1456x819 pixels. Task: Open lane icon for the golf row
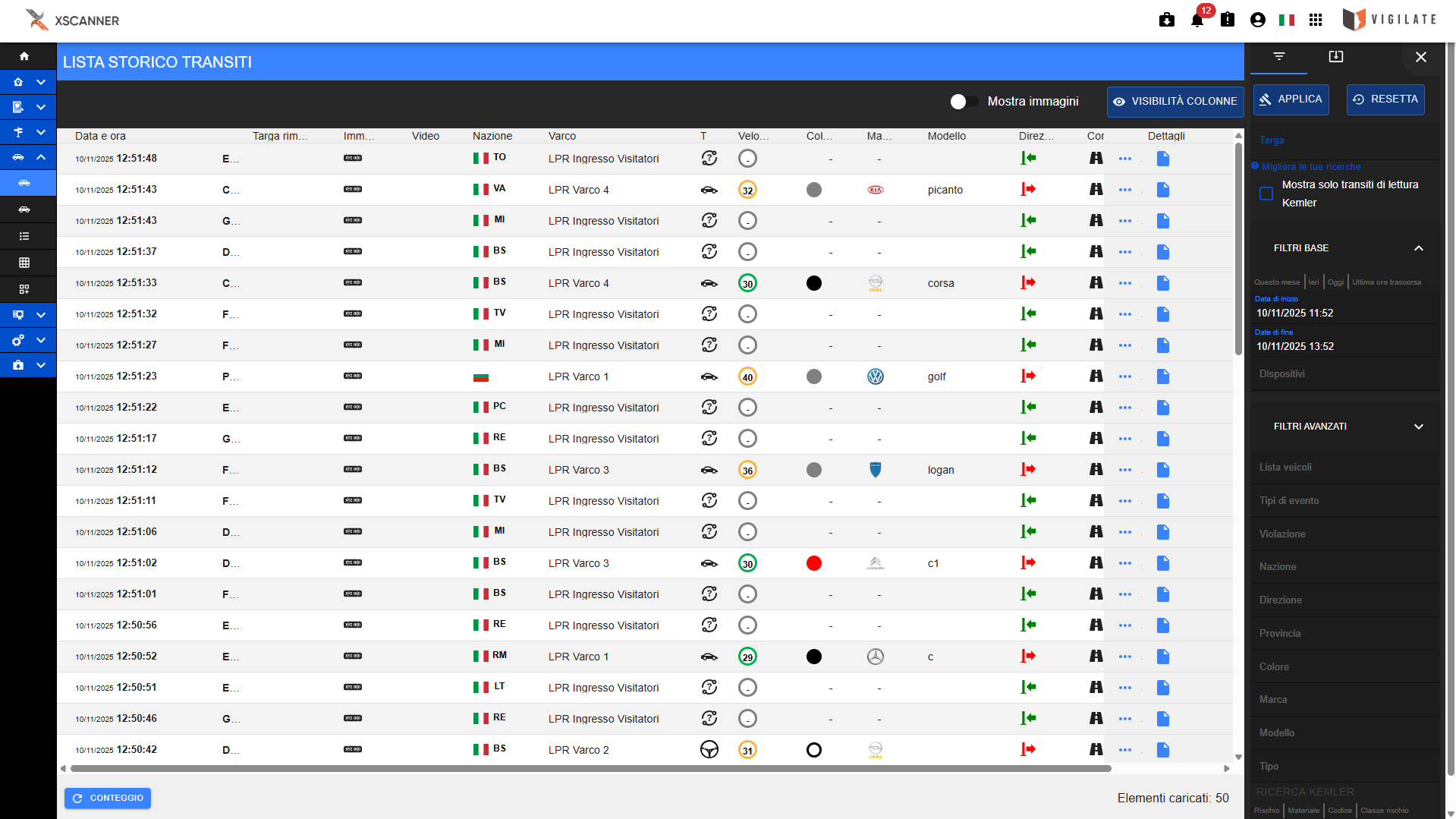1096,376
